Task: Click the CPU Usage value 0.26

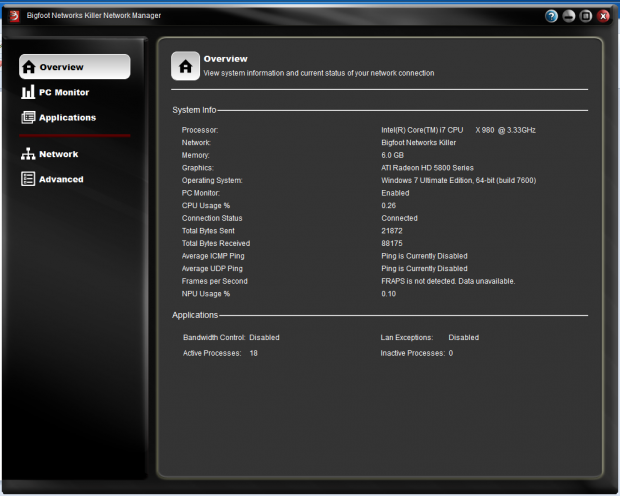Action: point(388,206)
